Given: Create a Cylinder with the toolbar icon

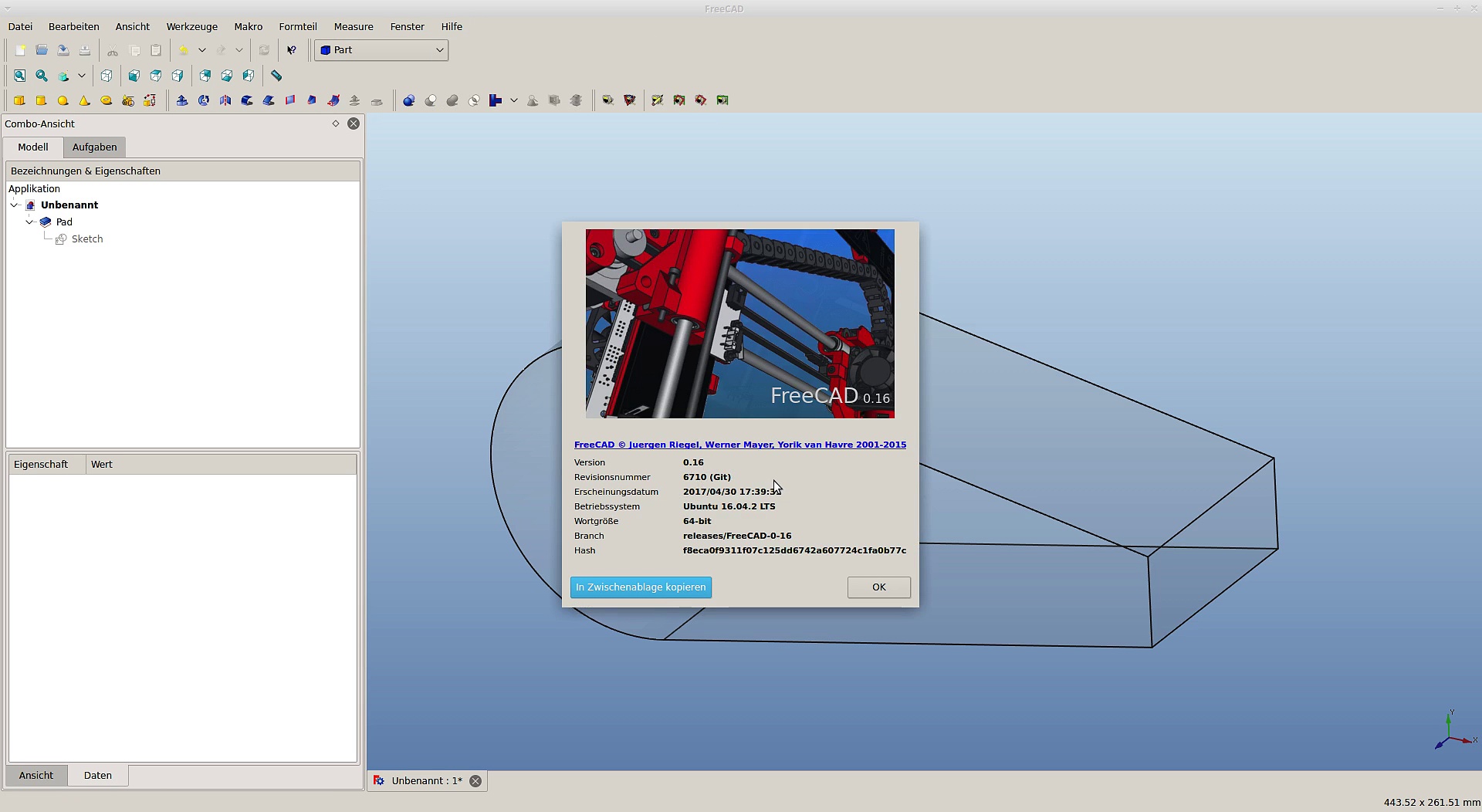Looking at the screenshot, I should (x=41, y=100).
